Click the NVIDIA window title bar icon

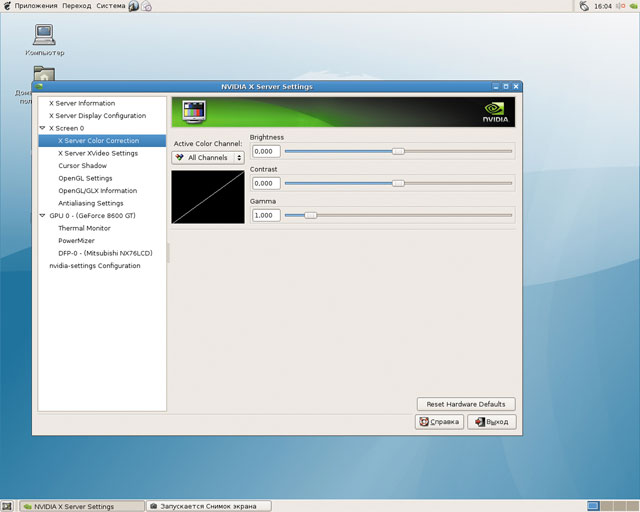coord(39,87)
